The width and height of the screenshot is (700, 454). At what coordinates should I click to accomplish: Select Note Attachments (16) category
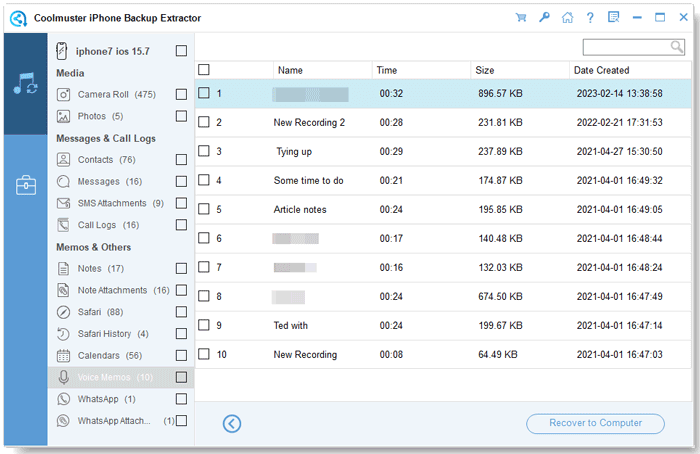tap(124, 290)
